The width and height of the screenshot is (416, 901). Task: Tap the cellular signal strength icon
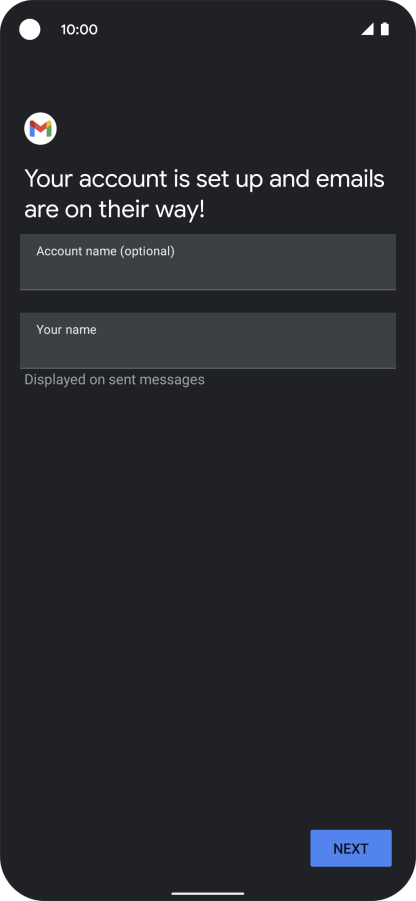pos(367,29)
